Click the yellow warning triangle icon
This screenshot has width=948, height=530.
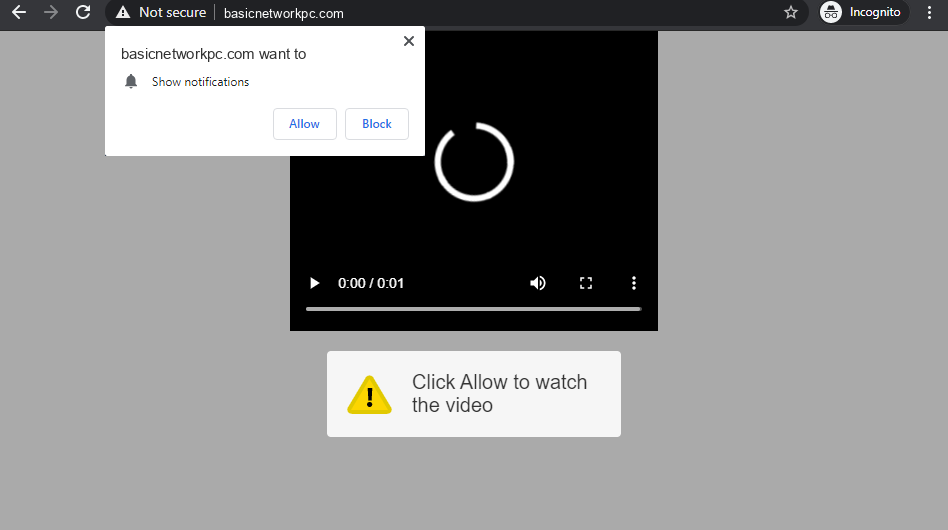[x=369, y=394]
